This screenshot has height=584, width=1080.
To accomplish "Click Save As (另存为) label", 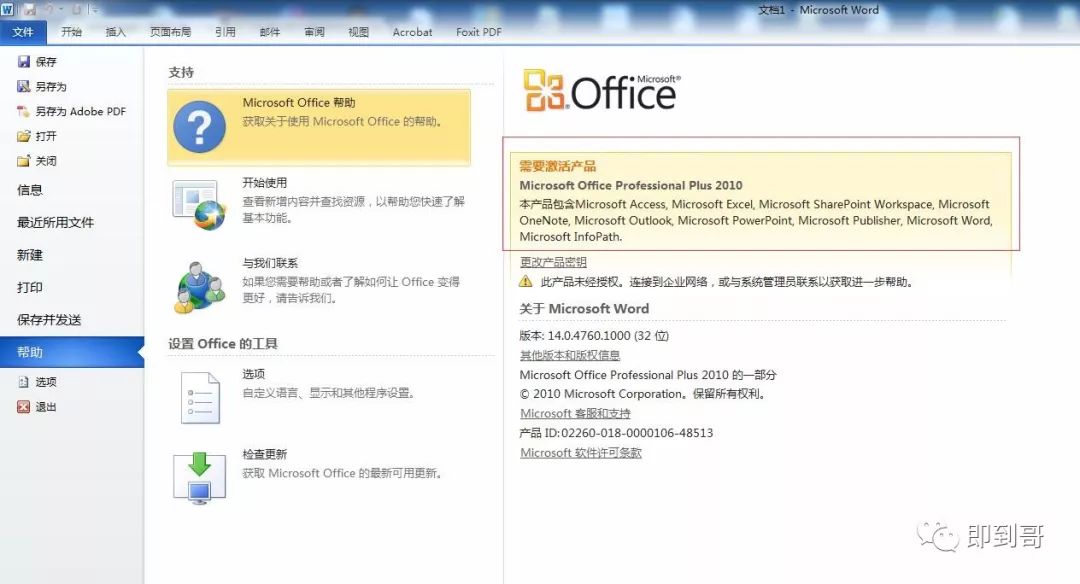I will pos(51,86).
